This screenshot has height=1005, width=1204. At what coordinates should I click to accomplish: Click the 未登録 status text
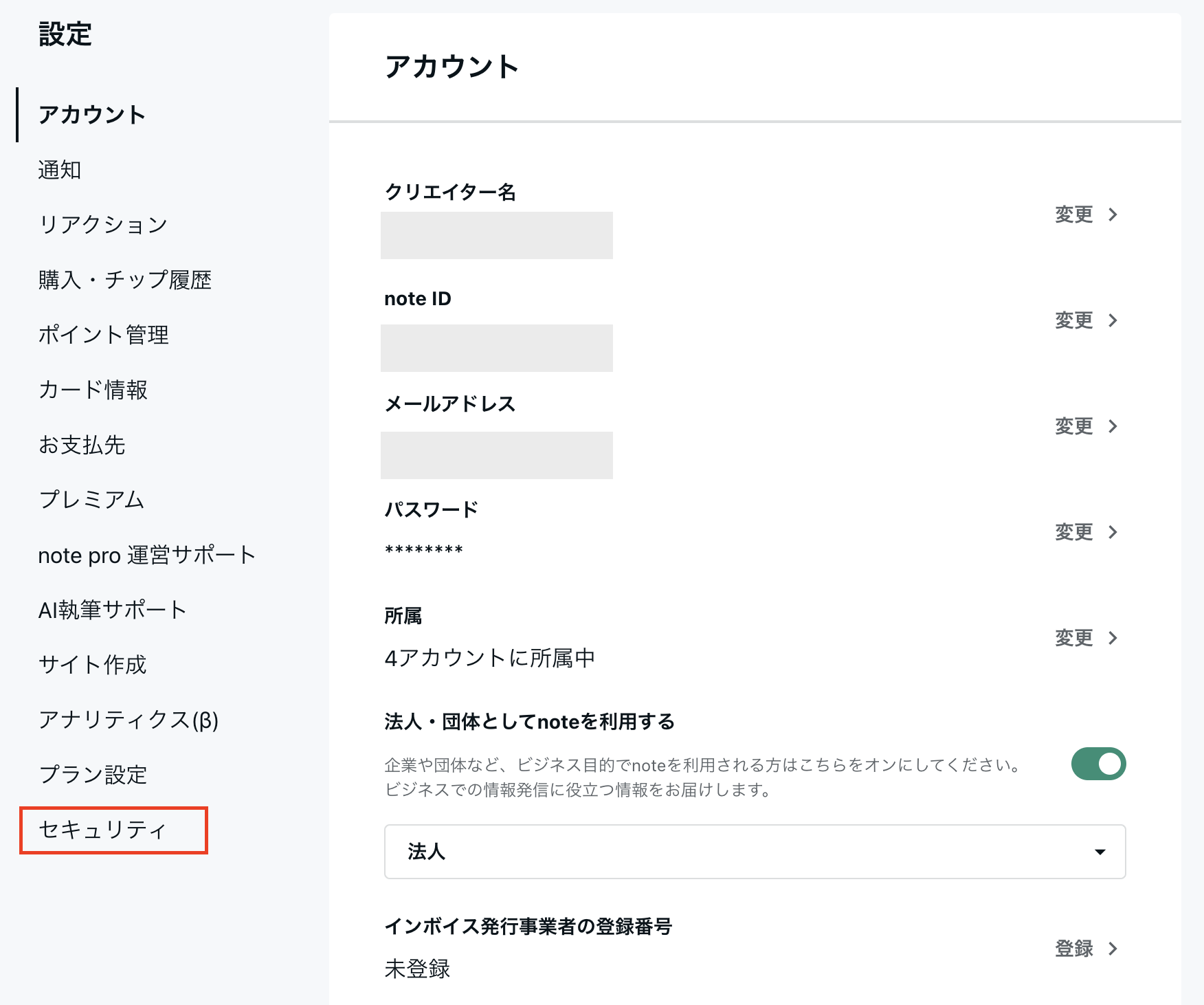tap(417, 969)
